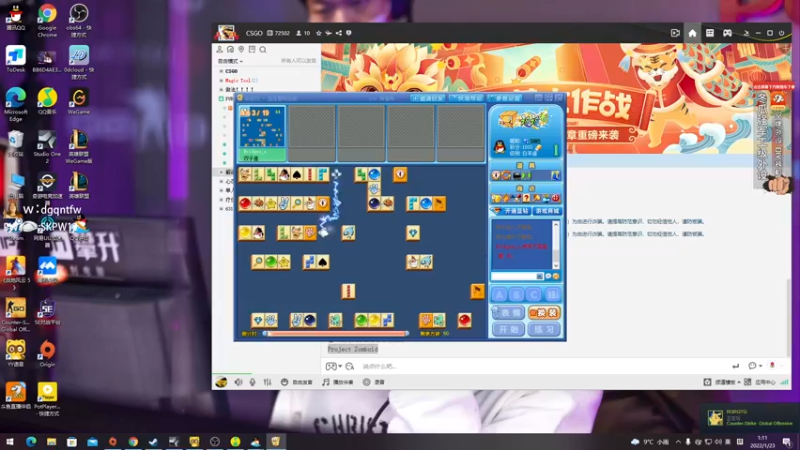Mute the speaker in YY bottom bar
The image size is (800, 450).
tap(238, 382)
